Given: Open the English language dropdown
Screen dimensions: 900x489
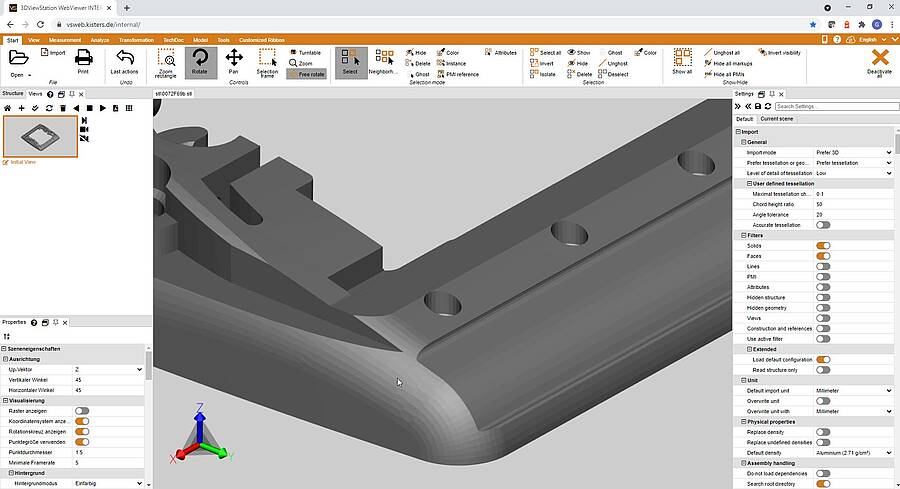Looking at the screenshot, I should (872, 40).
